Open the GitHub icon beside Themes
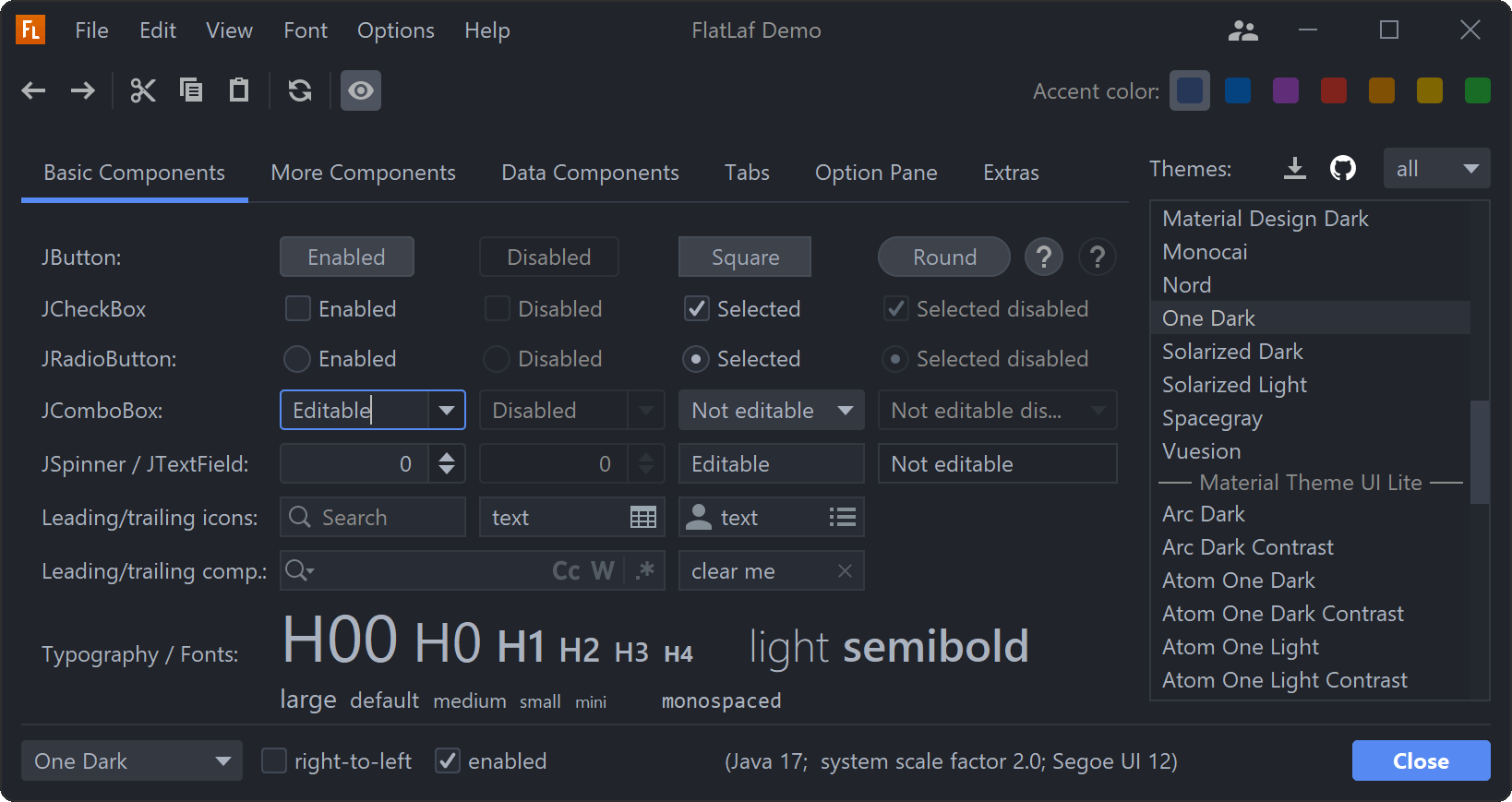The width and height of the screenshot is (1512, 802). point(1342,168)
